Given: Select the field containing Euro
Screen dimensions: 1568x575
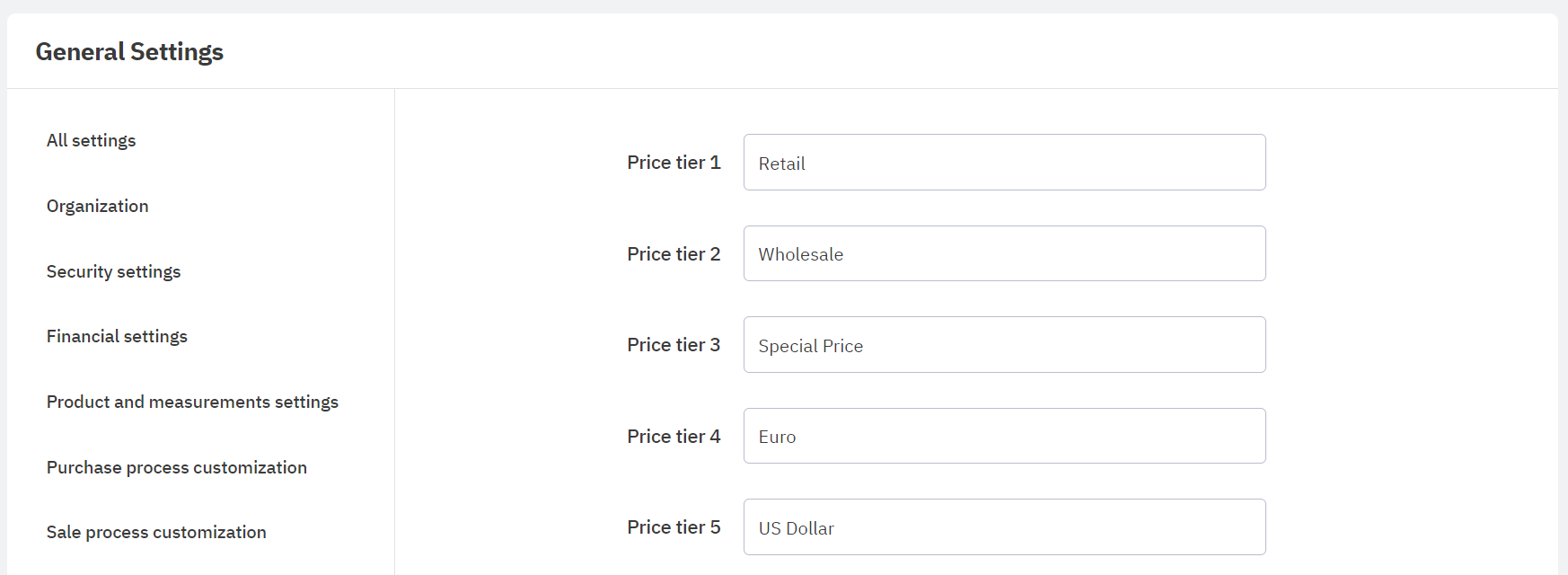Looking at the screenshot, I should point(1004,437).
